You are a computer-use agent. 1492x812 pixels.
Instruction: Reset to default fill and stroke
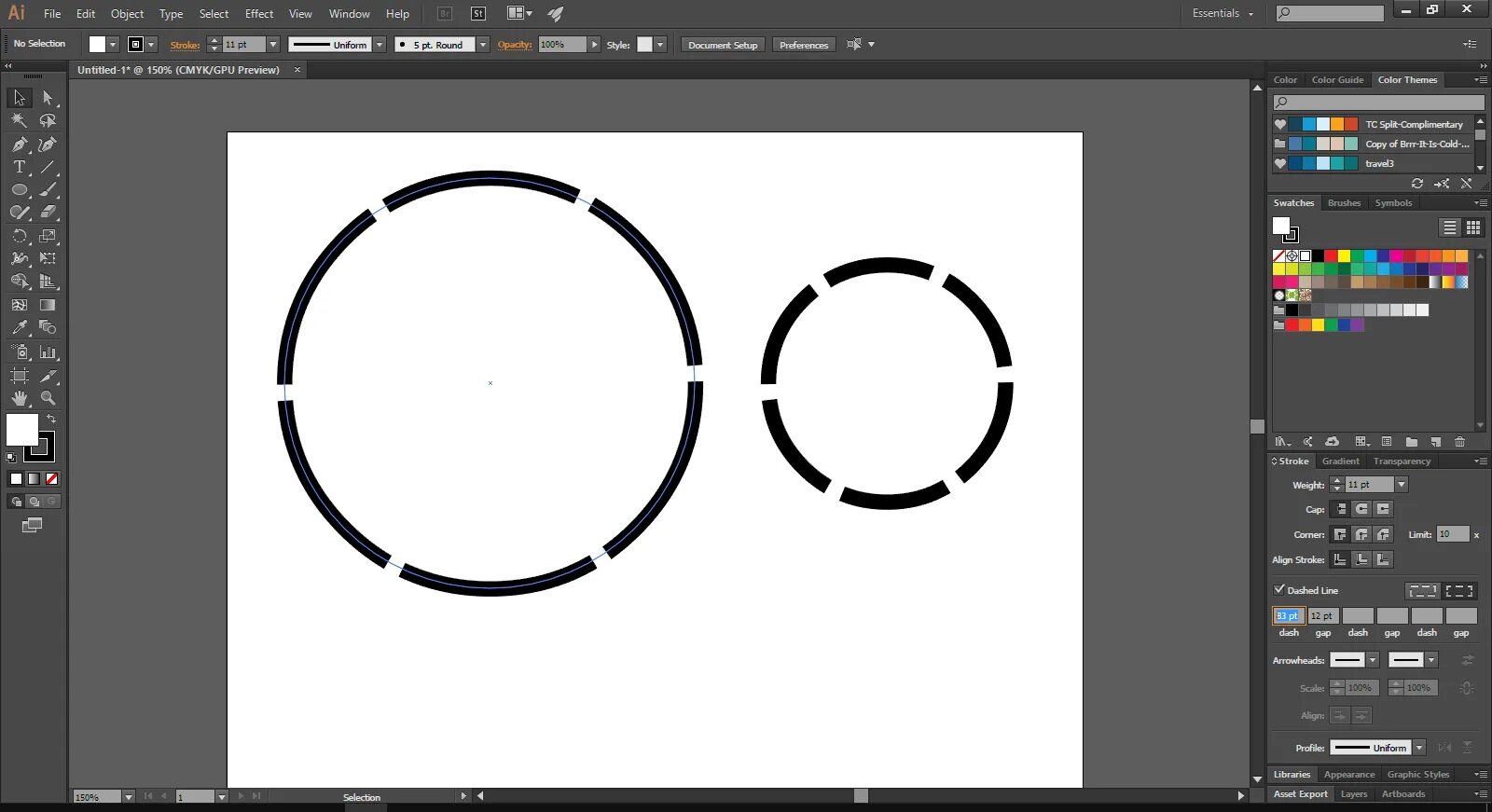pos(11,458)
